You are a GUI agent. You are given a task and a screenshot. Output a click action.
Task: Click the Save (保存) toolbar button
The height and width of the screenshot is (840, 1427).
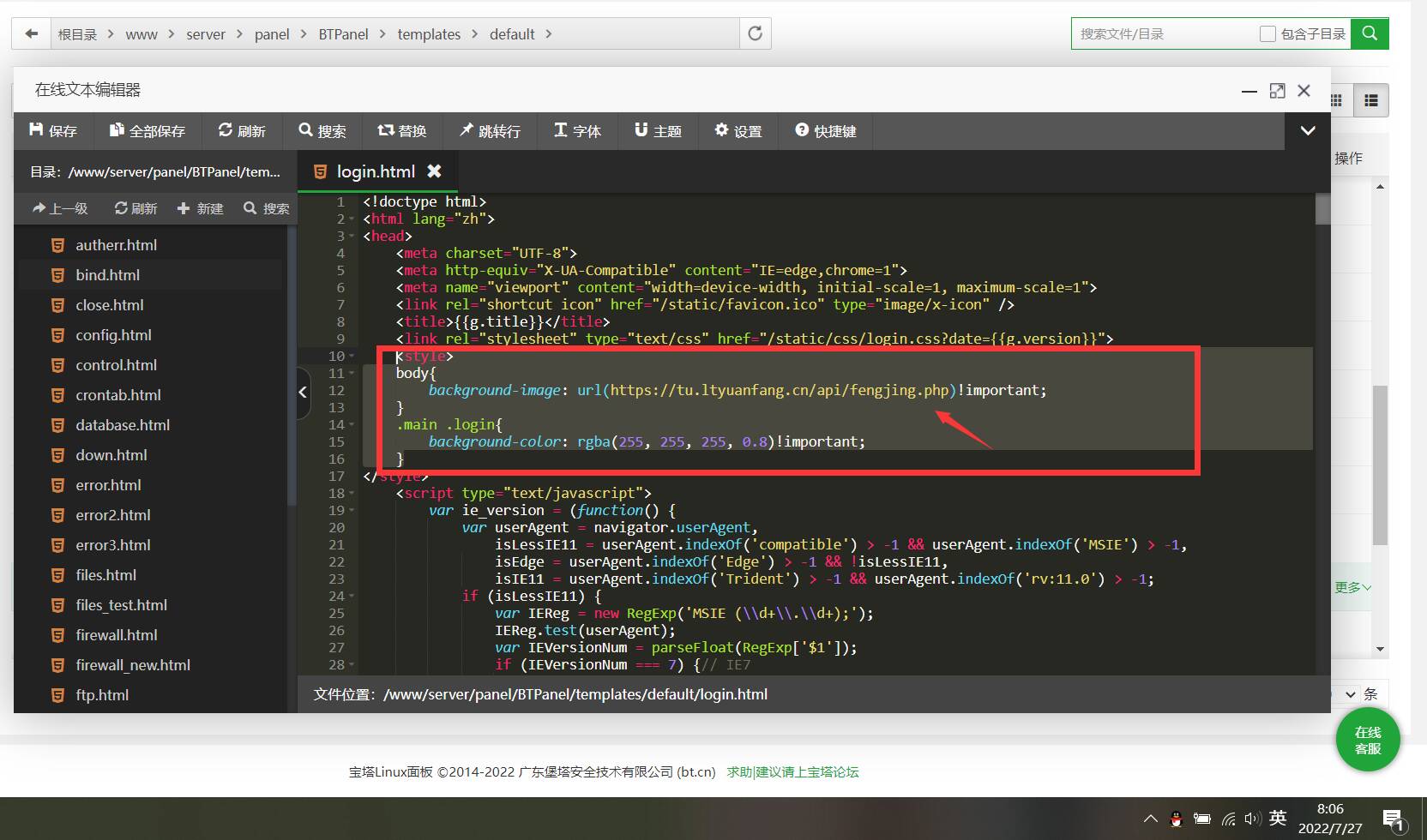coord(53,130)
